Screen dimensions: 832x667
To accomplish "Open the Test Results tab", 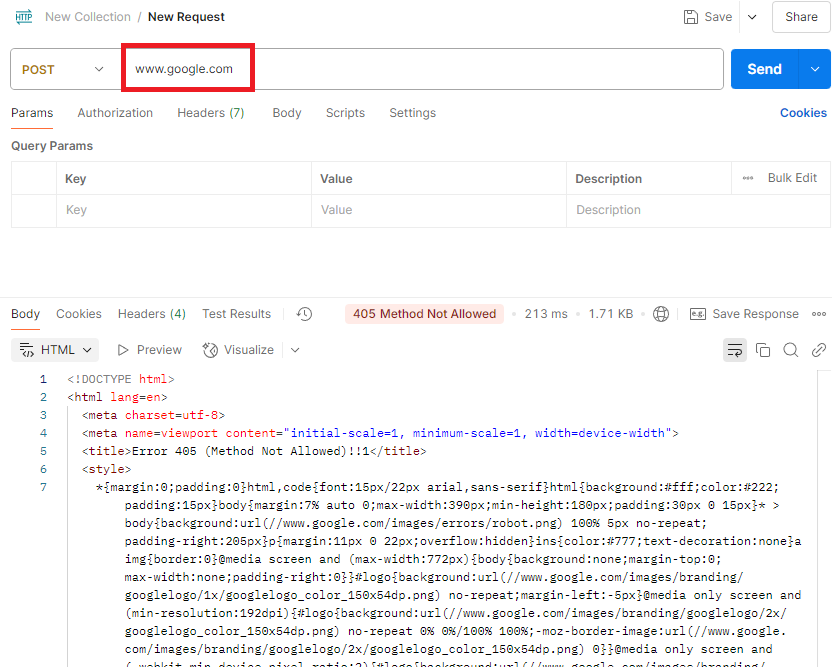I will click(x=236, y=314).
